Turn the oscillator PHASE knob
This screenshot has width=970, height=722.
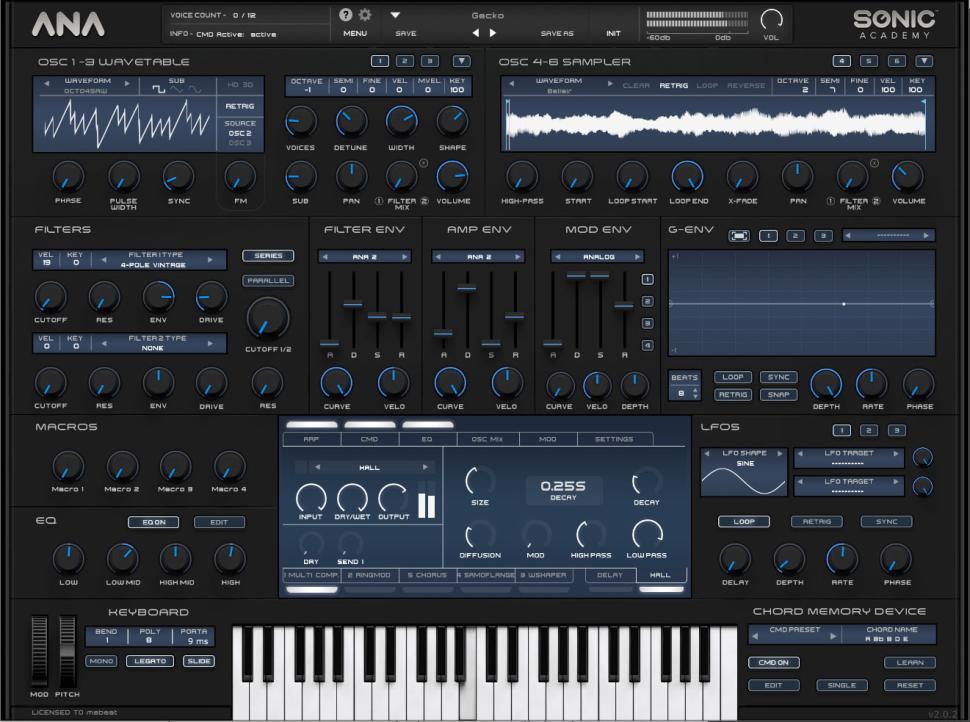(68, 177)
